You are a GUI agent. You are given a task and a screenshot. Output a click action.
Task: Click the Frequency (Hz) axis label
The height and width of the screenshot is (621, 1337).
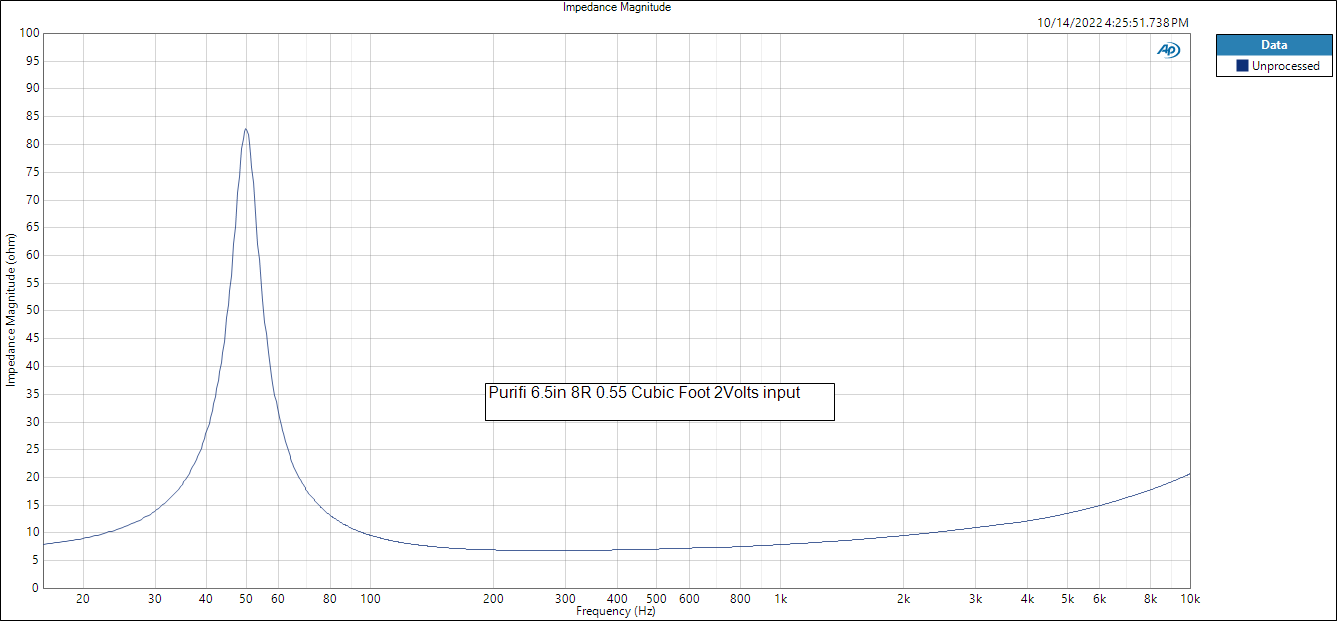616,611
